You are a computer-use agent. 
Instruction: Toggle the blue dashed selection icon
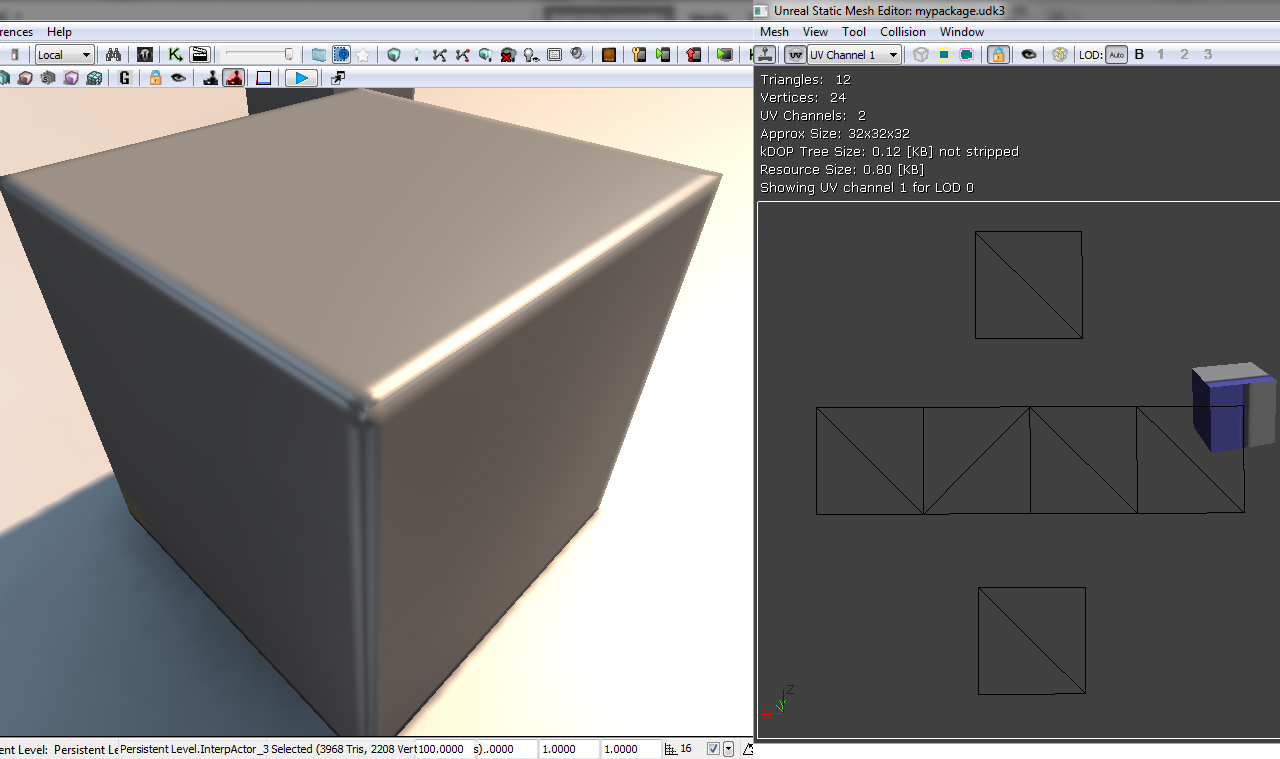pos(341,55)
